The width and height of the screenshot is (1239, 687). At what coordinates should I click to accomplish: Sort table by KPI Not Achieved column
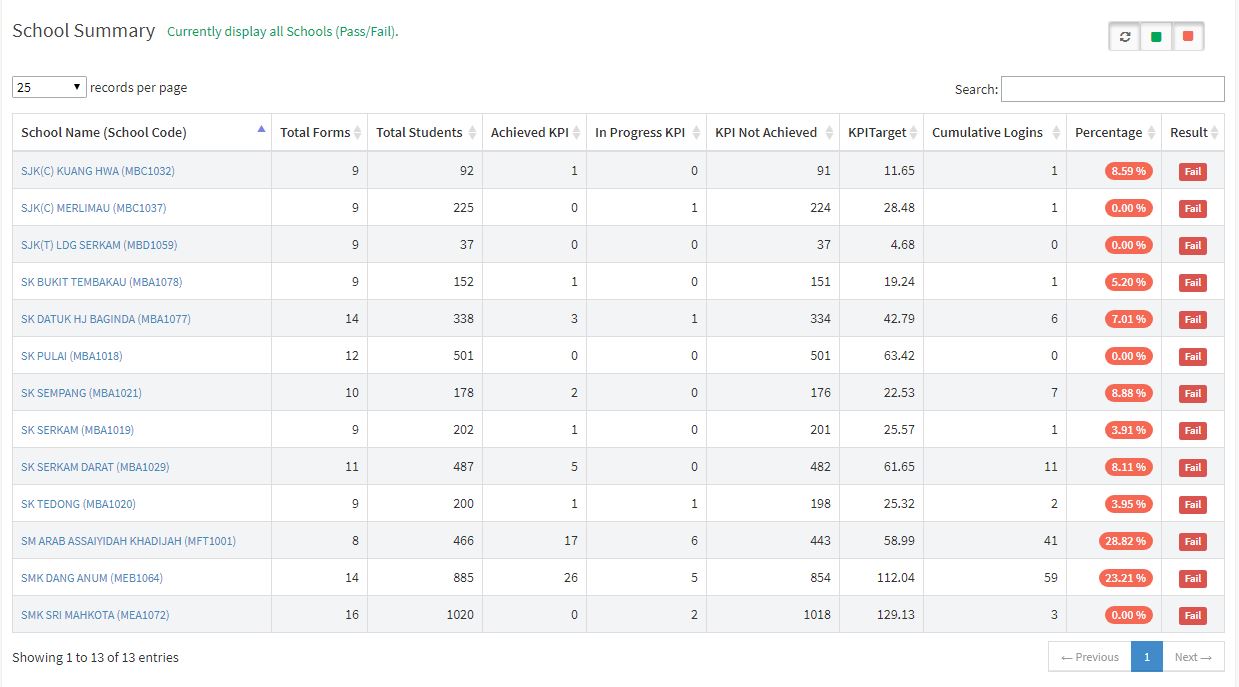coord(772,132)
